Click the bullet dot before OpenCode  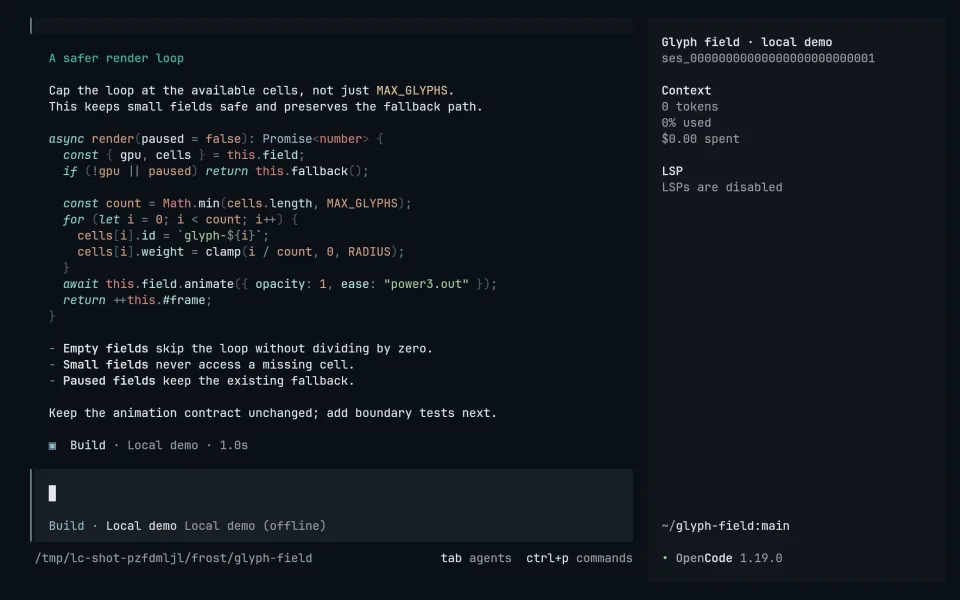(665, 558)
